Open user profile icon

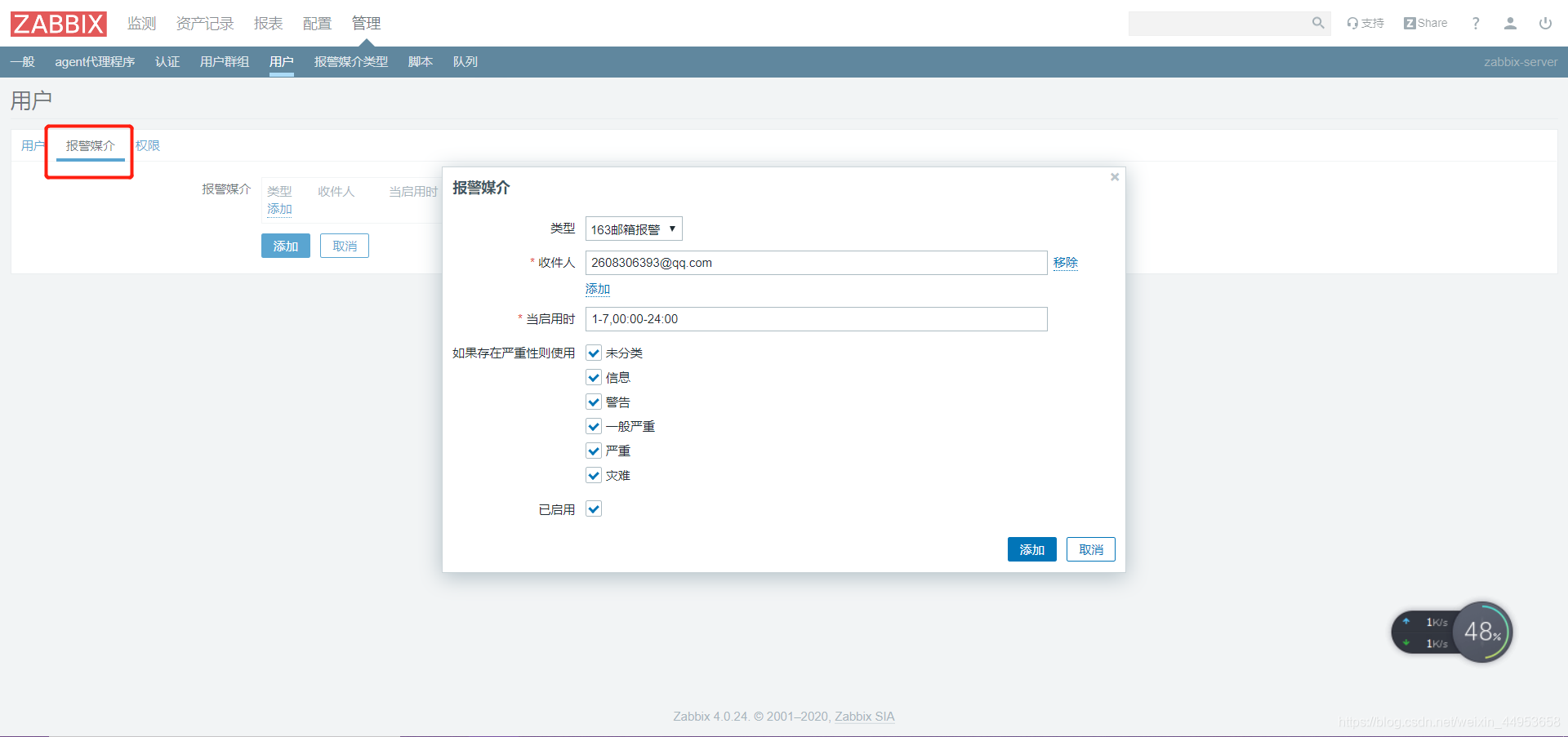tap(1510, 23)
